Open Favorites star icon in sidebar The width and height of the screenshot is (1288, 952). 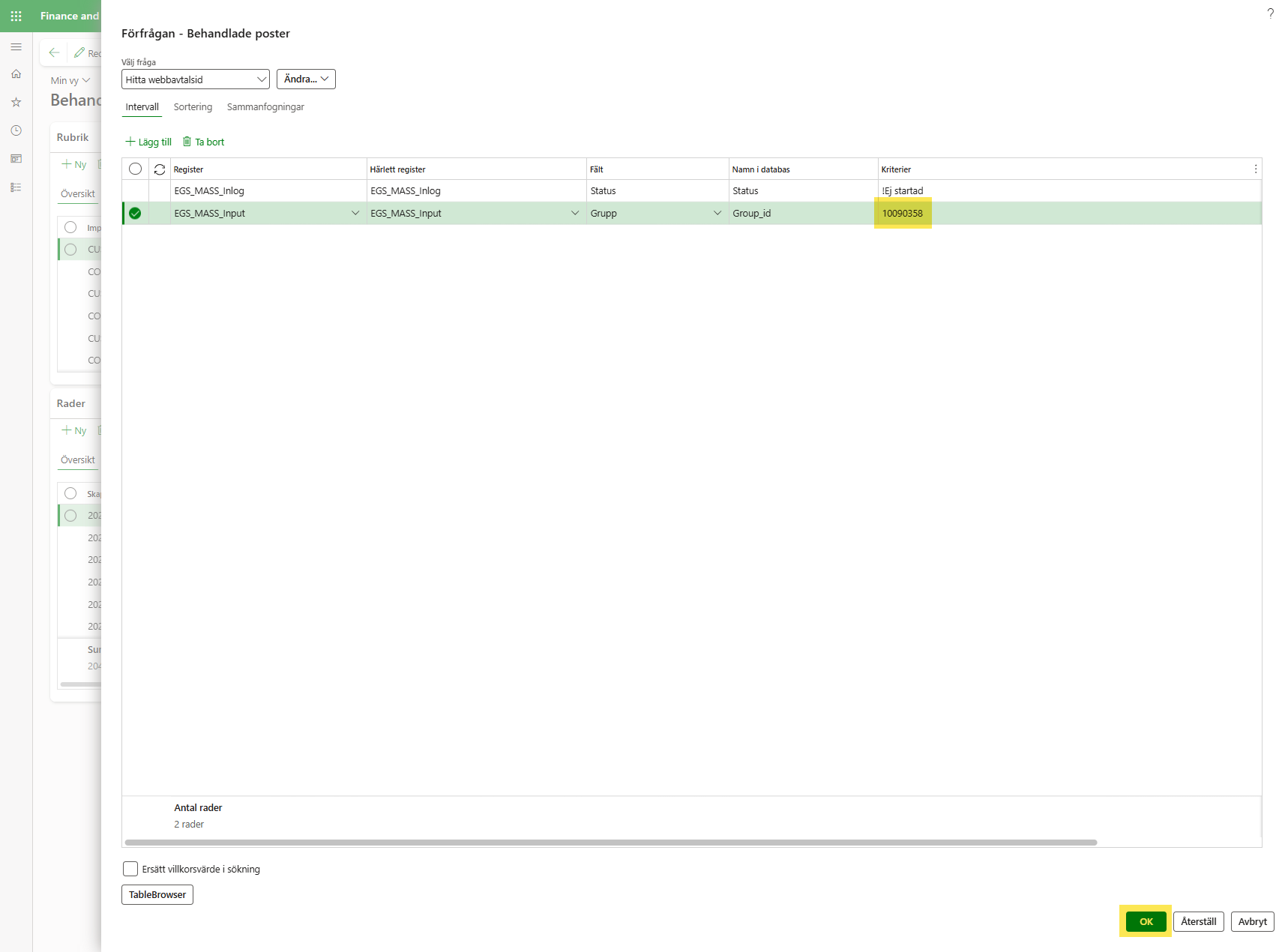click(16, 102)
